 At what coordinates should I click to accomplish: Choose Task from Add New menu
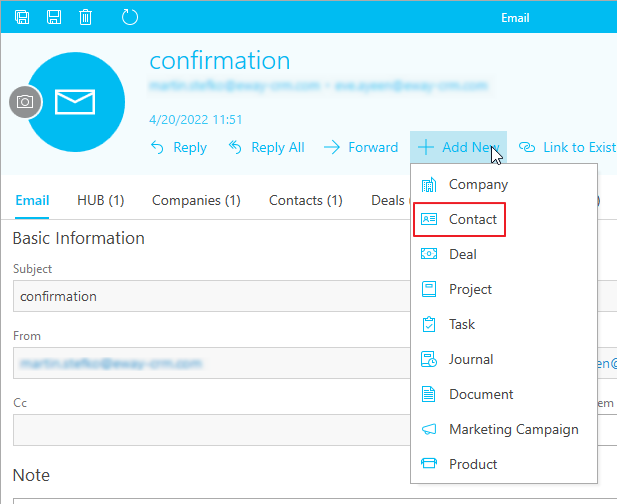click(x=504, y=324)
